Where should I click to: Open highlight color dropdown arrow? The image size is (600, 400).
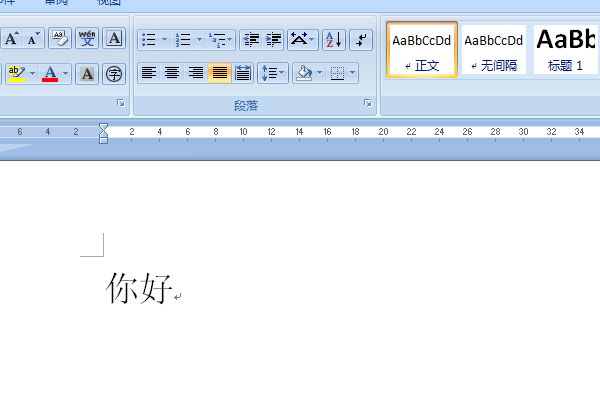[x=33, y=74]
